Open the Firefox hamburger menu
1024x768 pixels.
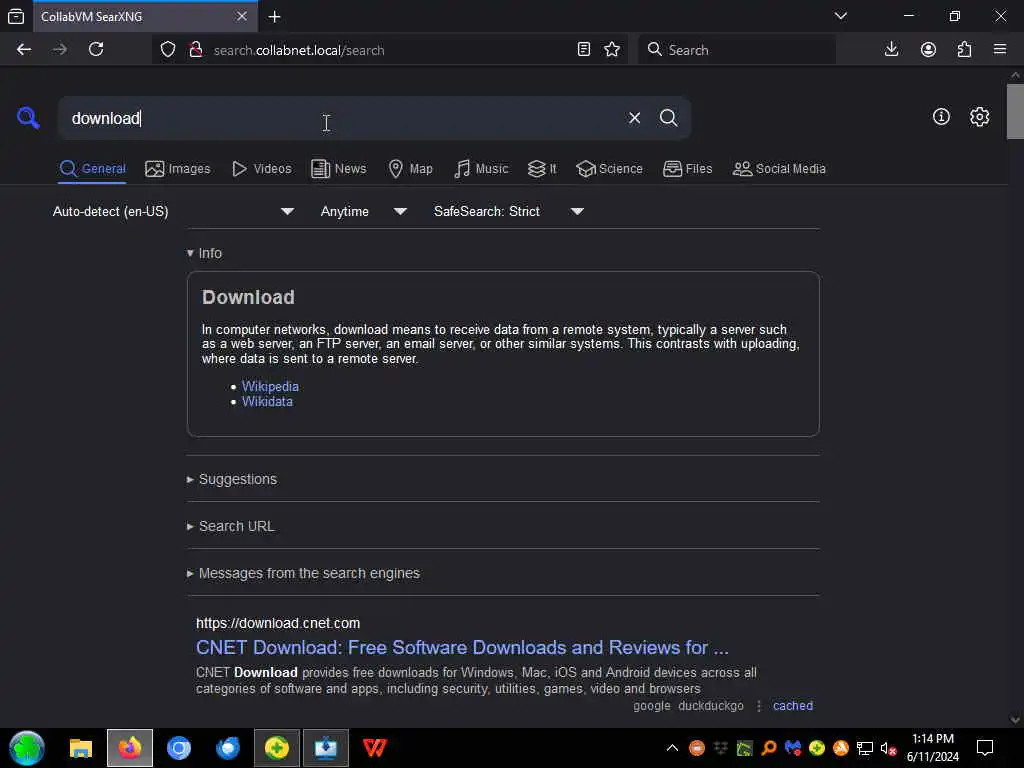coord(1000,50)
